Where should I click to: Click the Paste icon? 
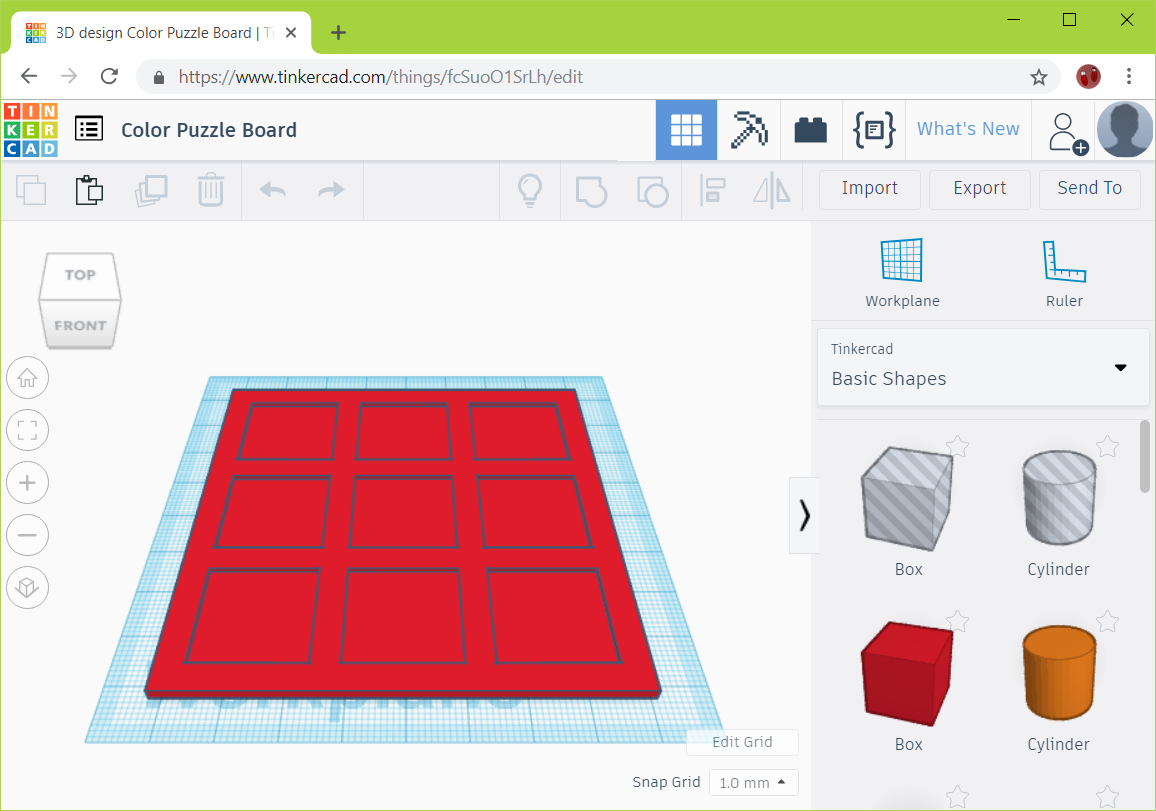click(x=89, y=189)
